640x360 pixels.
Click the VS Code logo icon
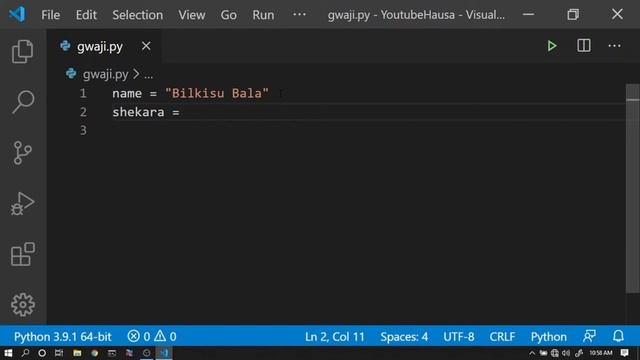coord(17,15)
